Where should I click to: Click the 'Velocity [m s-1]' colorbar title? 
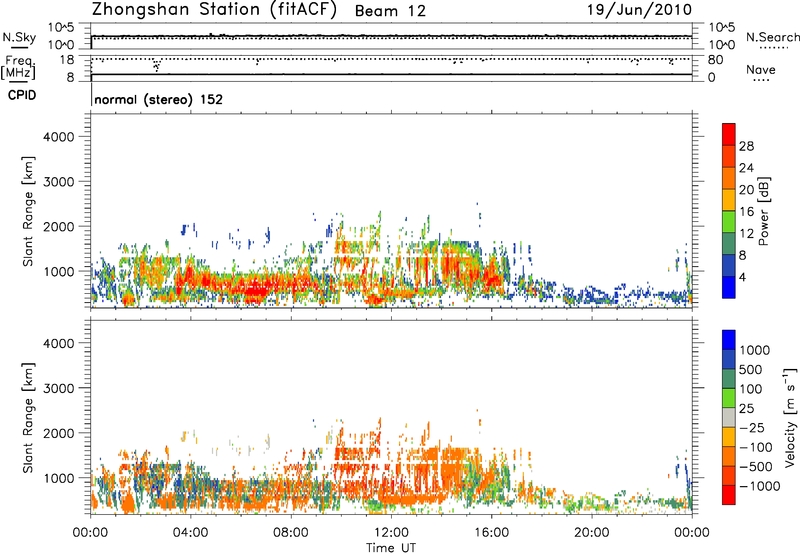pyautogui.click(x=790, y=417)
